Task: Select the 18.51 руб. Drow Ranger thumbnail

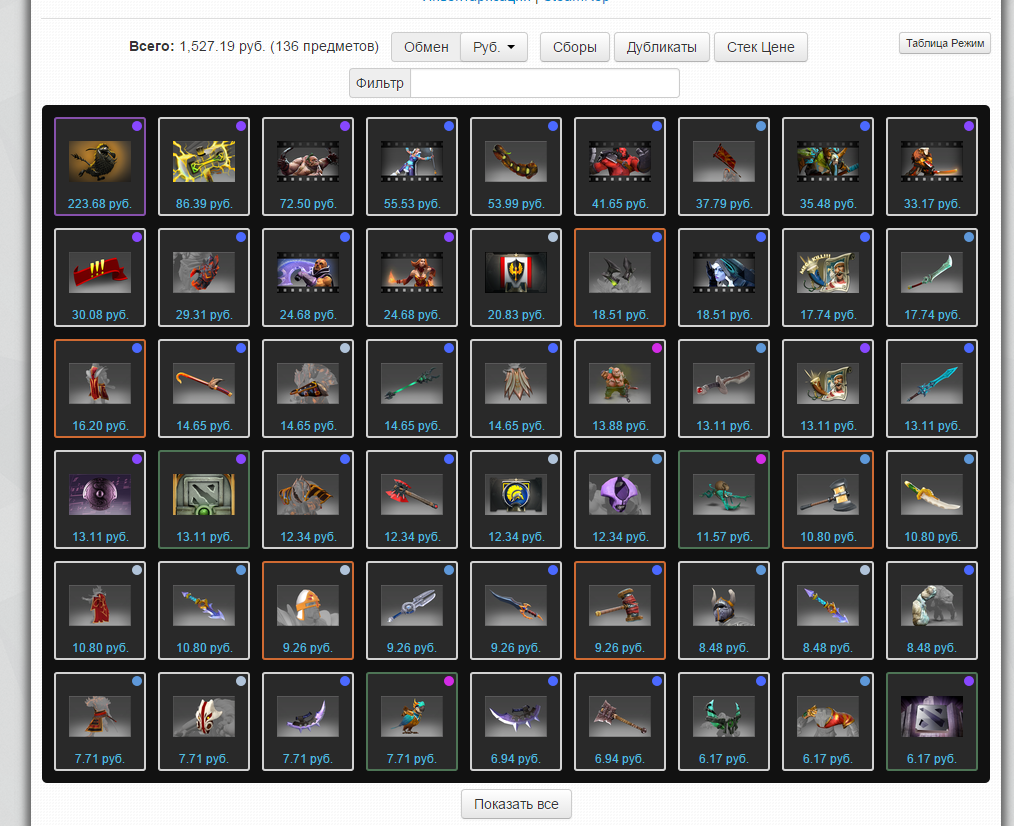Action: [724, 272]
